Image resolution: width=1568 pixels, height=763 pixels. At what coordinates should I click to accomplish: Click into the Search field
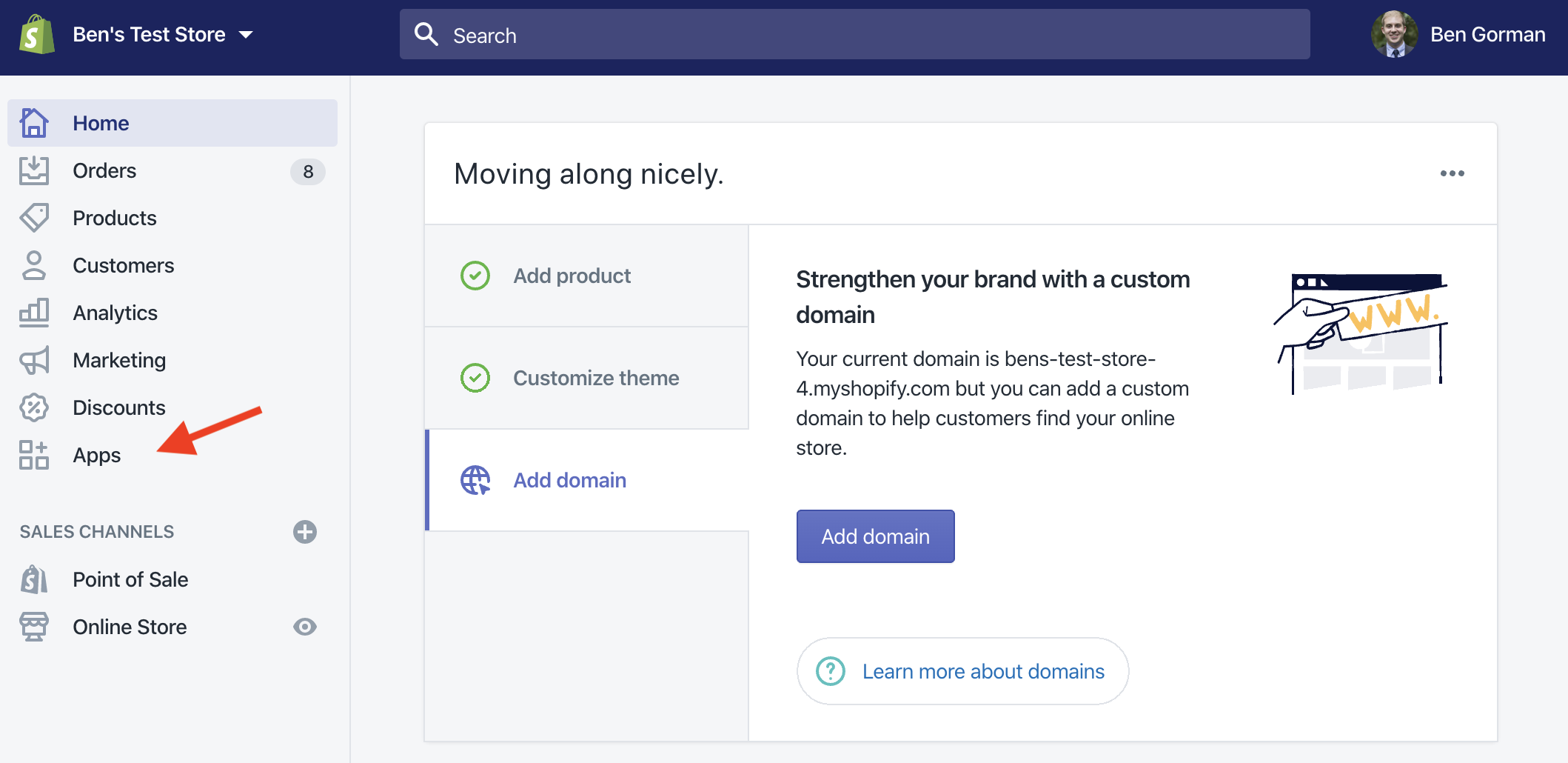coord(854,35)
